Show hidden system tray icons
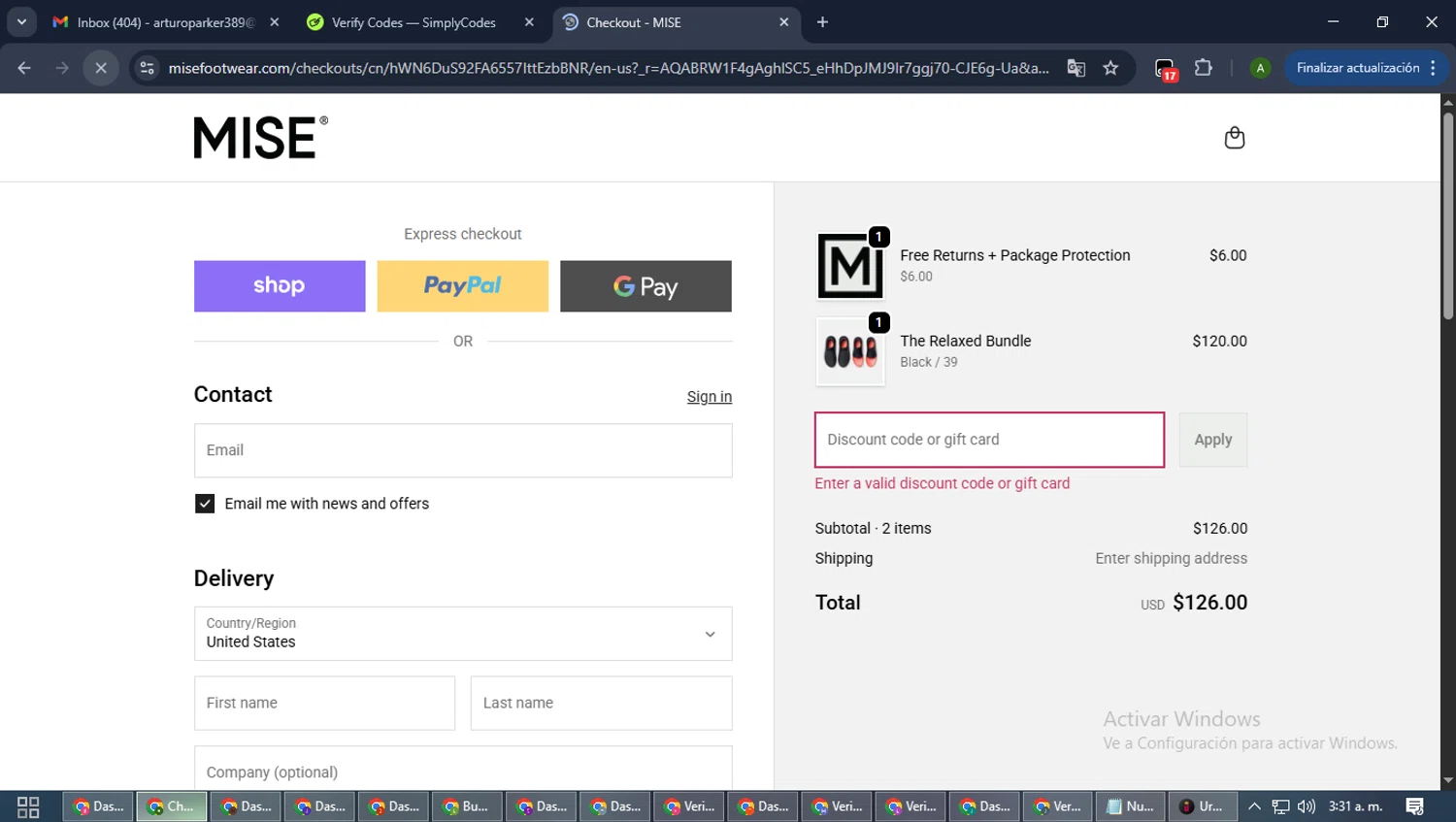Screen dimensions: 1456x822 1254,806
